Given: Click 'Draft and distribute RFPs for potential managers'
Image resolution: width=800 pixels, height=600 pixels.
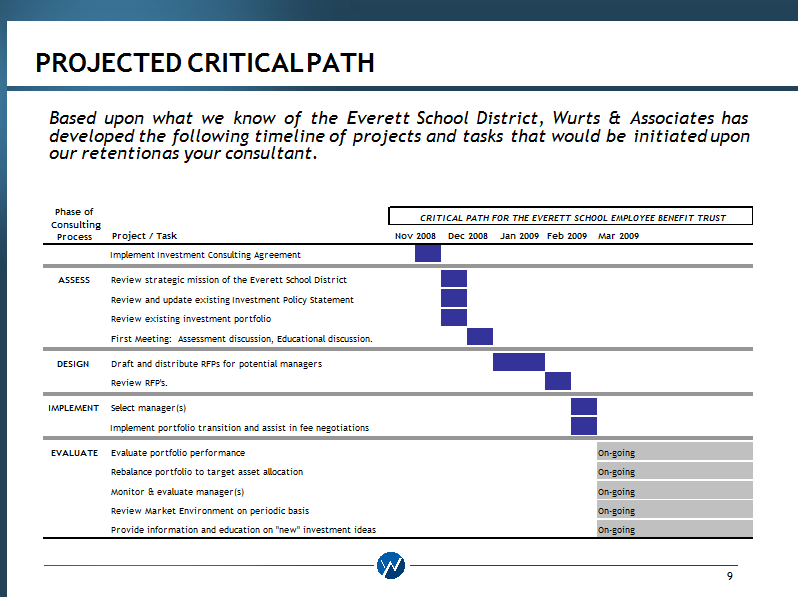Looking at the screenshot, I should click(216, 364).
